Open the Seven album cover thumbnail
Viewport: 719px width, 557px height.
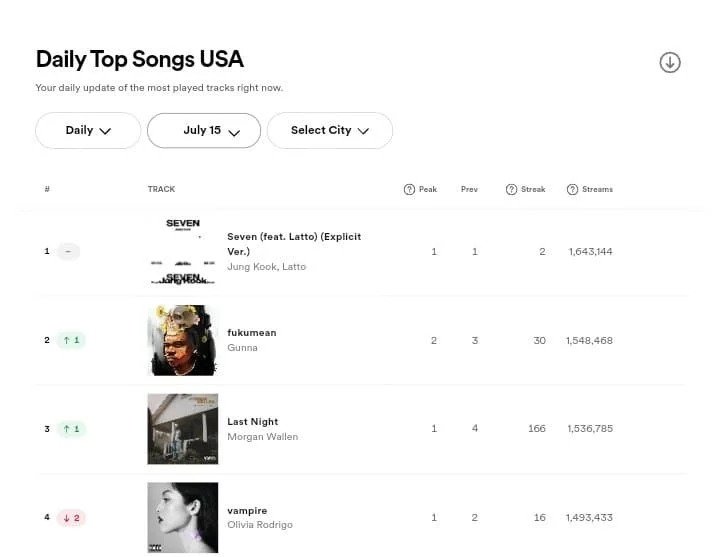[x=183, y=251]
